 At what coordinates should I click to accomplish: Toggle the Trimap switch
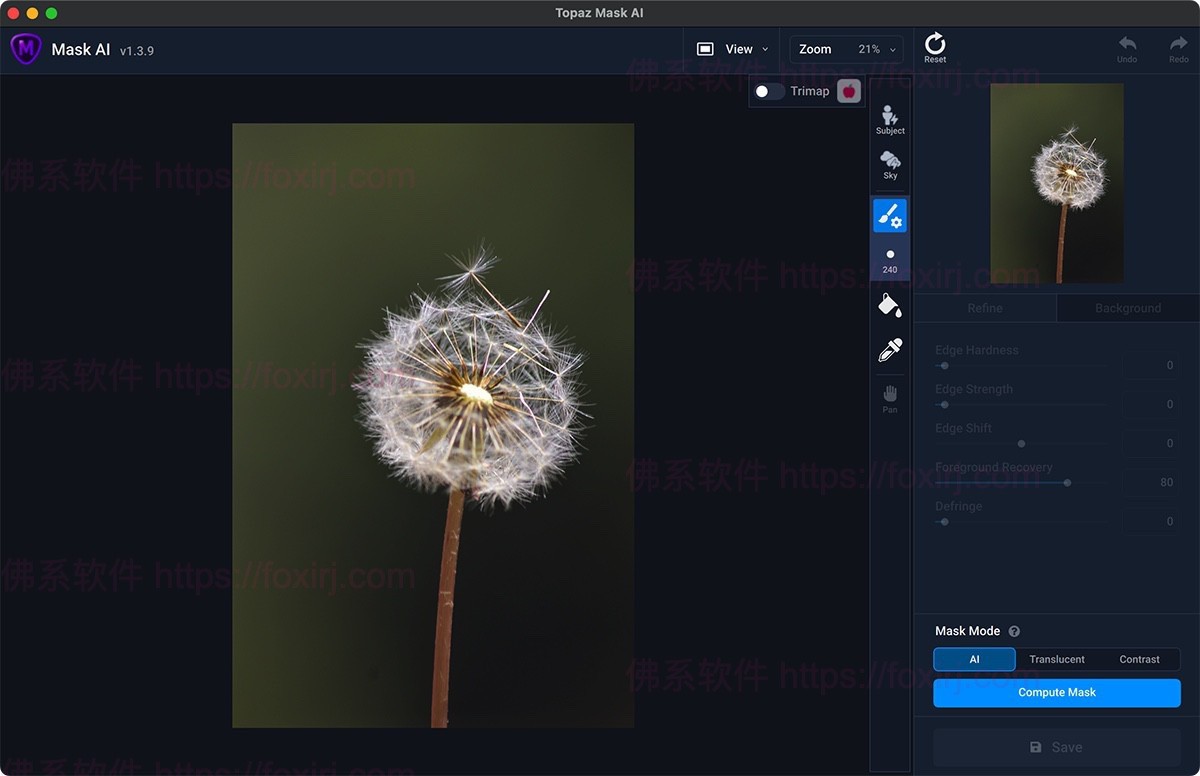click(769, 91)
